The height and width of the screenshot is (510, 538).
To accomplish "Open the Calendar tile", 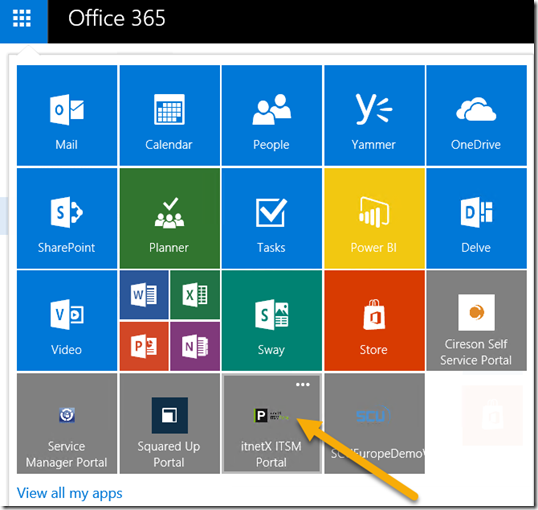I will 169,115.
